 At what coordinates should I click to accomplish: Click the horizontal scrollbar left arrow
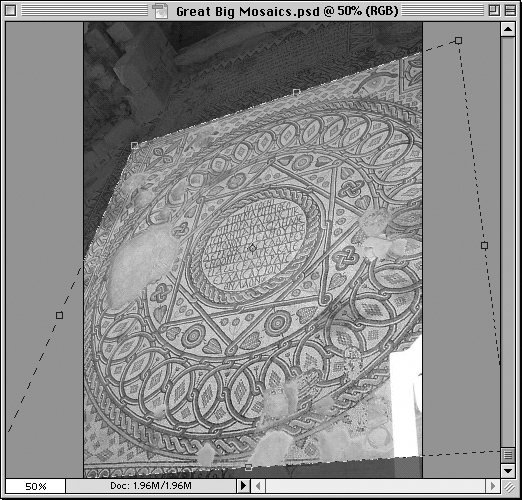tap(258, 486)
